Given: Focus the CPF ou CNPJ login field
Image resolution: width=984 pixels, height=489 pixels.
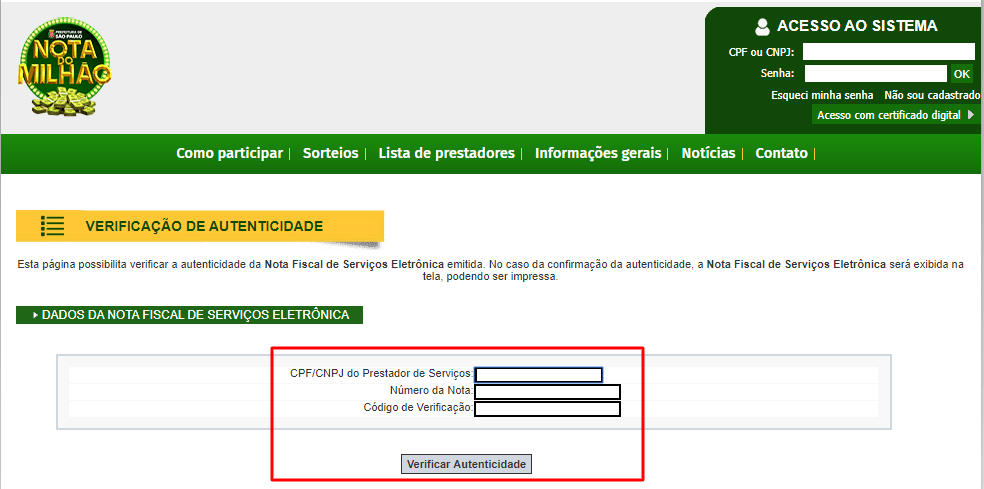Looking at the screenshot, I should pos(889,51).
